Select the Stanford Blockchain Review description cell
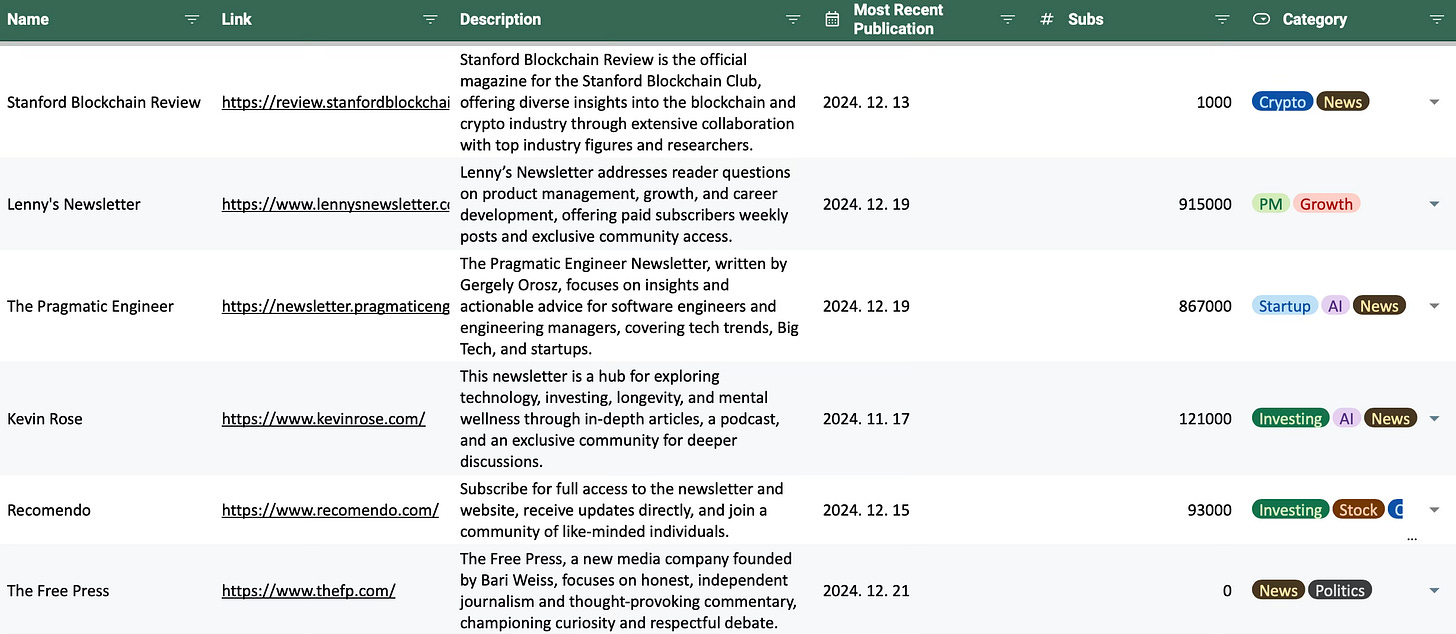 [x=628, y=102]
